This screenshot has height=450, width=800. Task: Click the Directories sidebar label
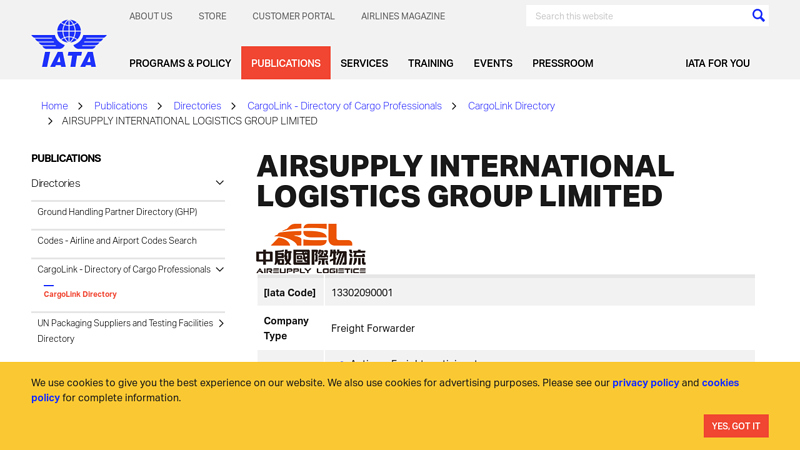(56, 183)
